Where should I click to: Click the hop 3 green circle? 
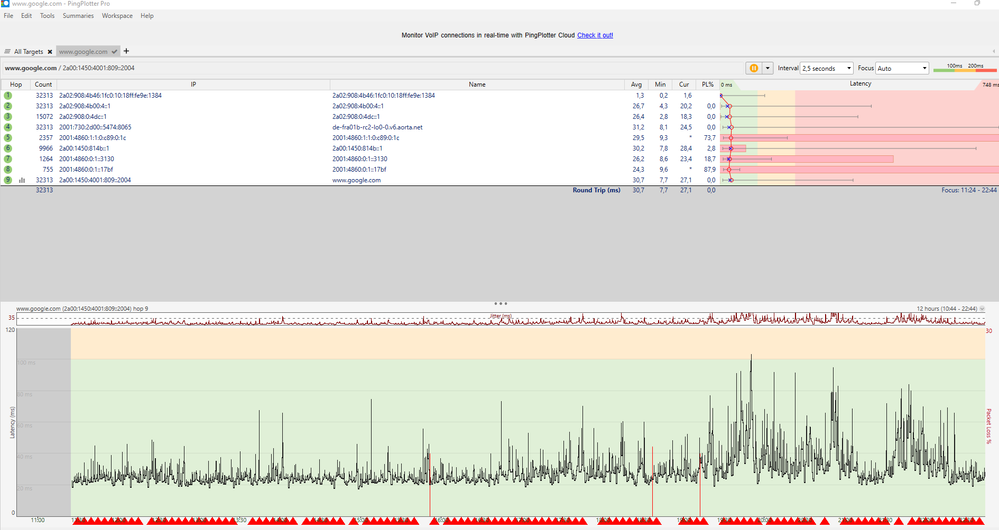[8, 117]
